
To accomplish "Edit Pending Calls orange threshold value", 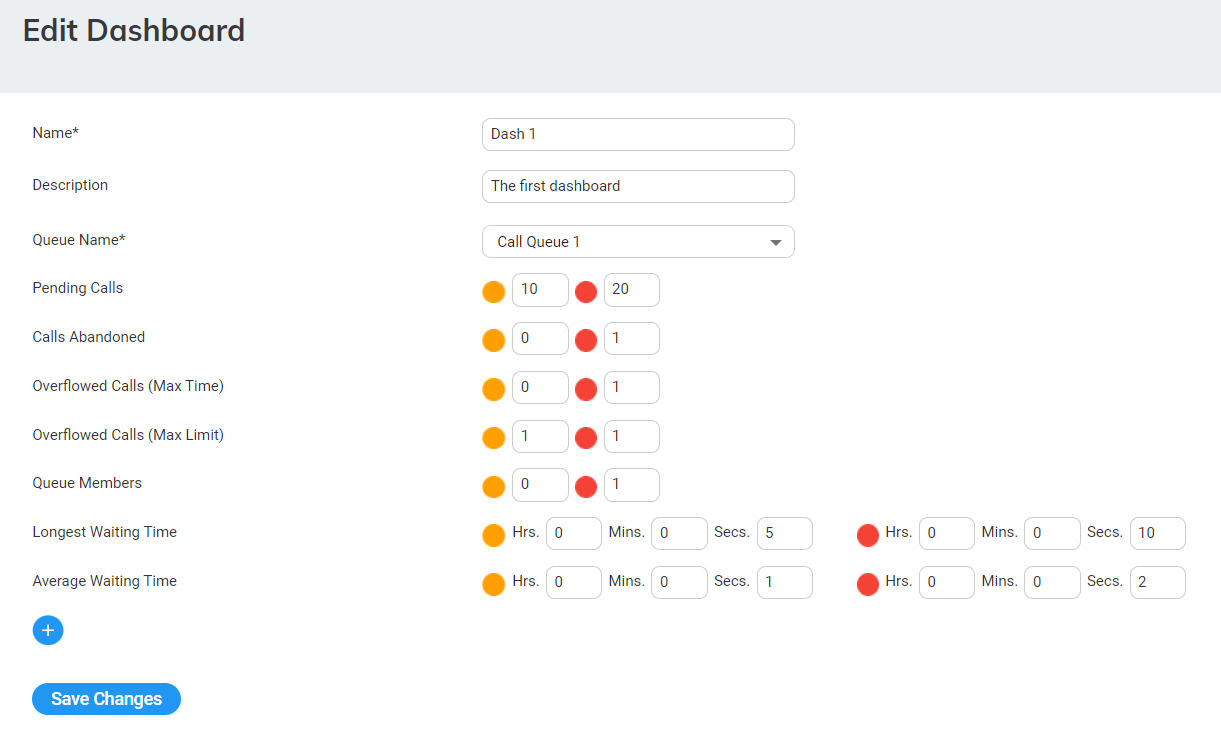I will coord(540,290).
